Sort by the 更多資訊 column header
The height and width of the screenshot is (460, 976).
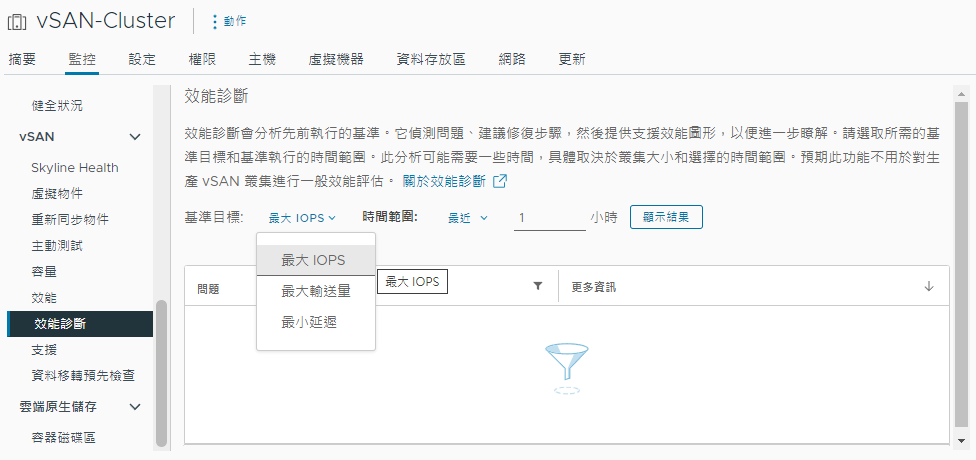[594, 287]
